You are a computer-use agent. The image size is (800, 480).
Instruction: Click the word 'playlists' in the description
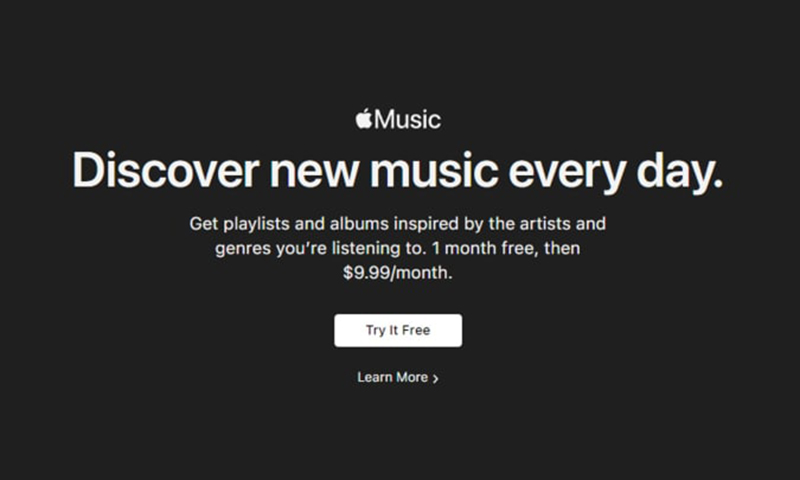click(257, 224)
